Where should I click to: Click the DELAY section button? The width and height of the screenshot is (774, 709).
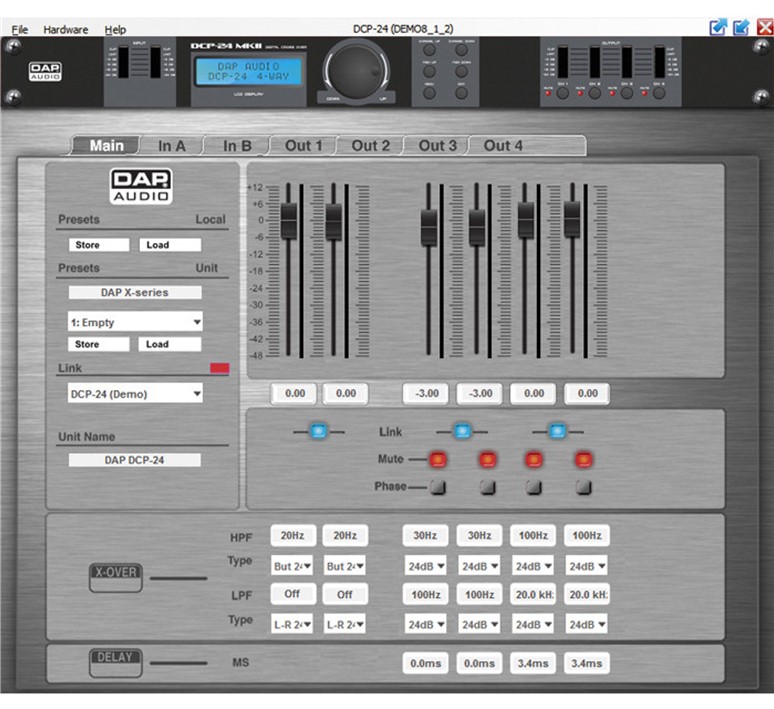[116, 663]
